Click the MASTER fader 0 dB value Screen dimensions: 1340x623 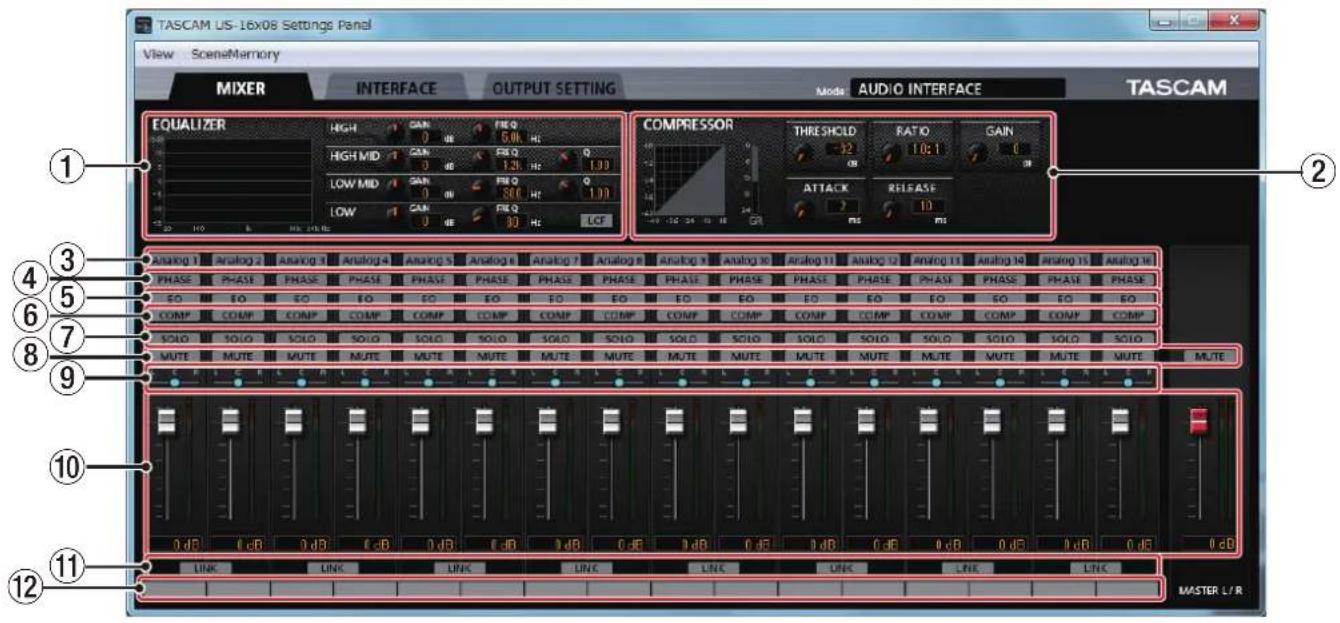pyautogui.click(x=1208, y=543)
